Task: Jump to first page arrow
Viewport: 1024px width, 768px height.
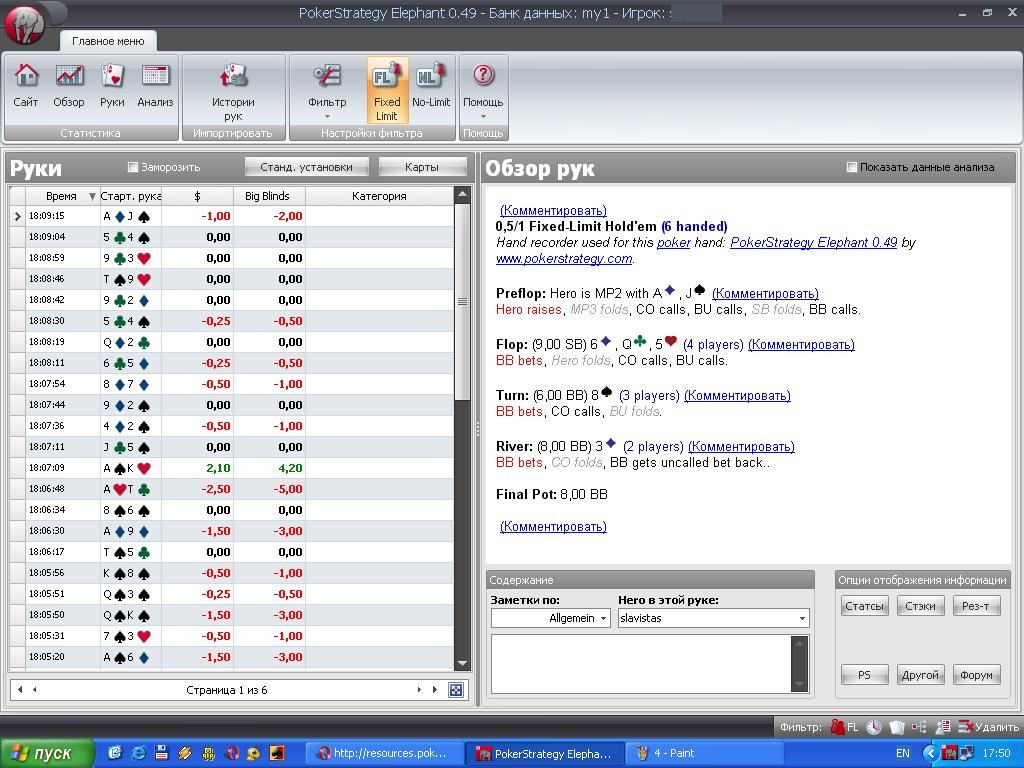Action: click(x=20, y=690)
